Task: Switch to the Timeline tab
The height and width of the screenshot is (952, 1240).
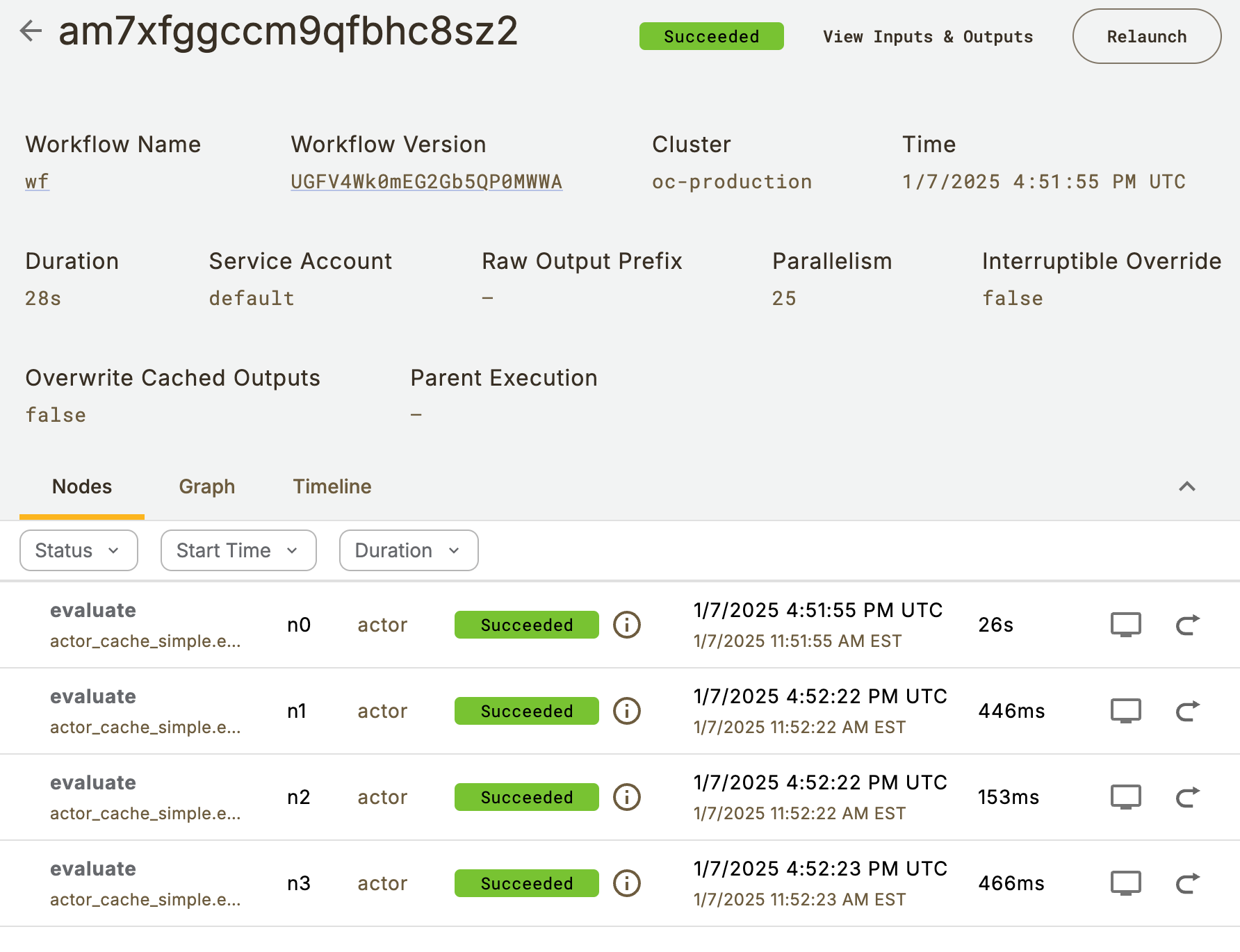Action: tap(332, 486)
